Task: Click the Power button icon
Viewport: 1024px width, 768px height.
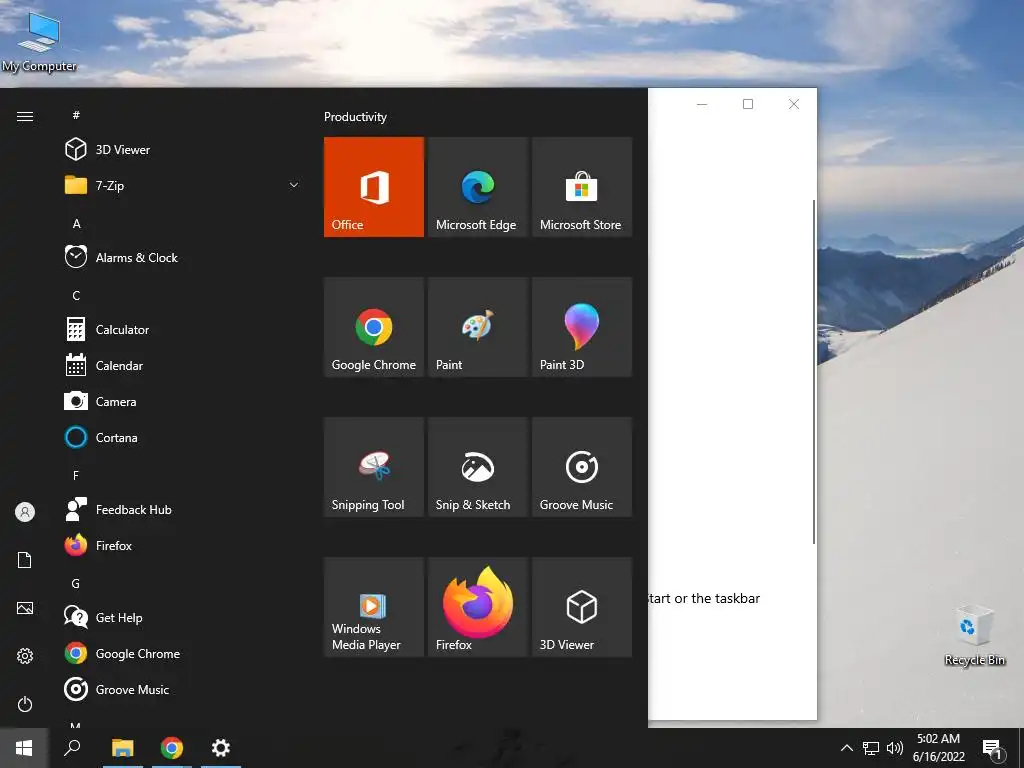Action: [x=25, y=704]
